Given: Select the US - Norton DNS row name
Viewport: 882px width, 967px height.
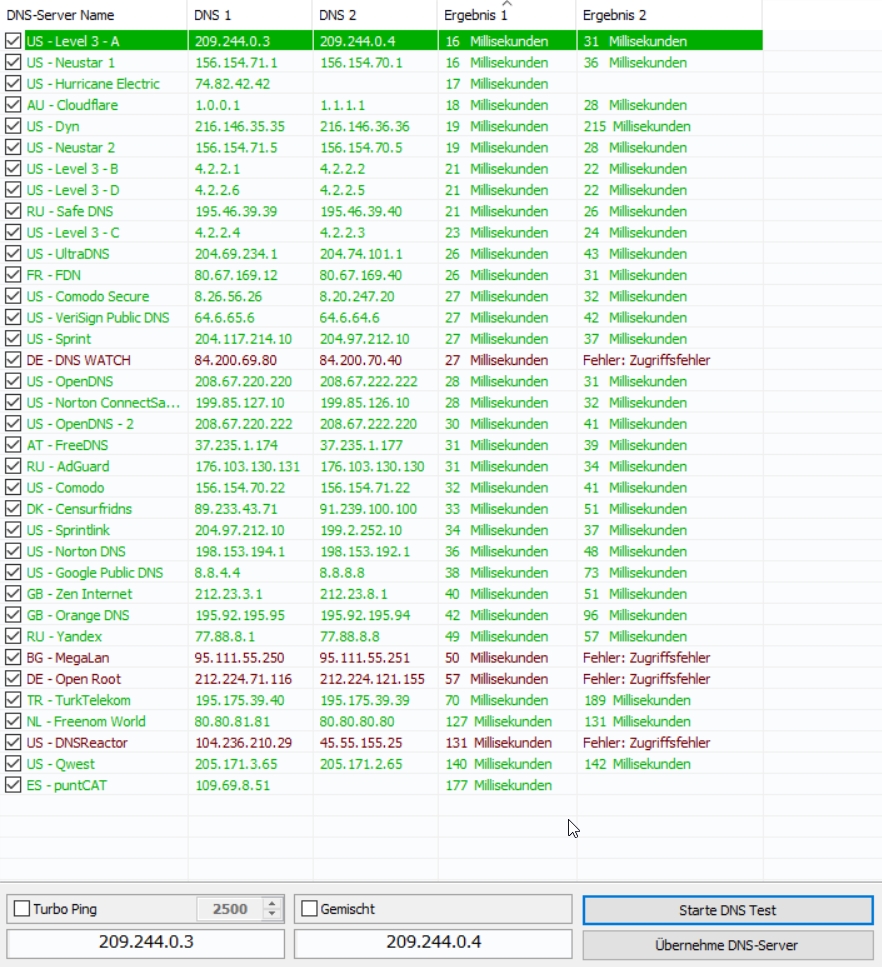Looking at the screenshot, I should point(76,551).
